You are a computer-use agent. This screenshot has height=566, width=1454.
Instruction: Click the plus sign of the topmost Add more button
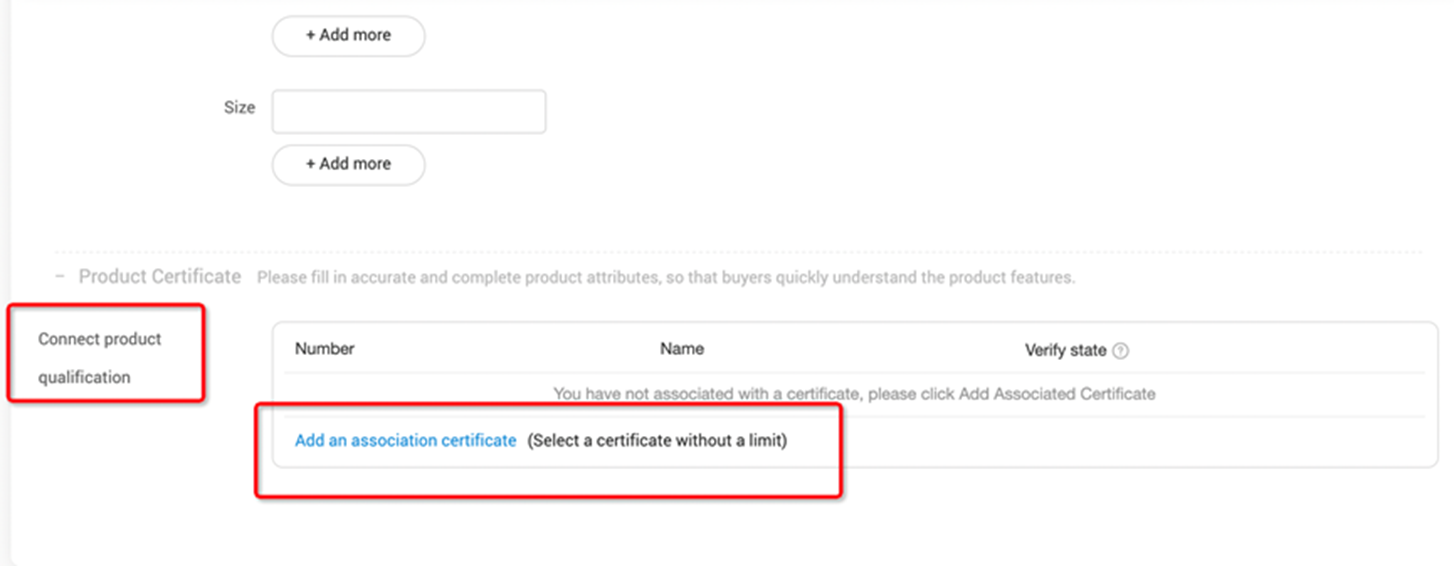click(x=311, y=35)
